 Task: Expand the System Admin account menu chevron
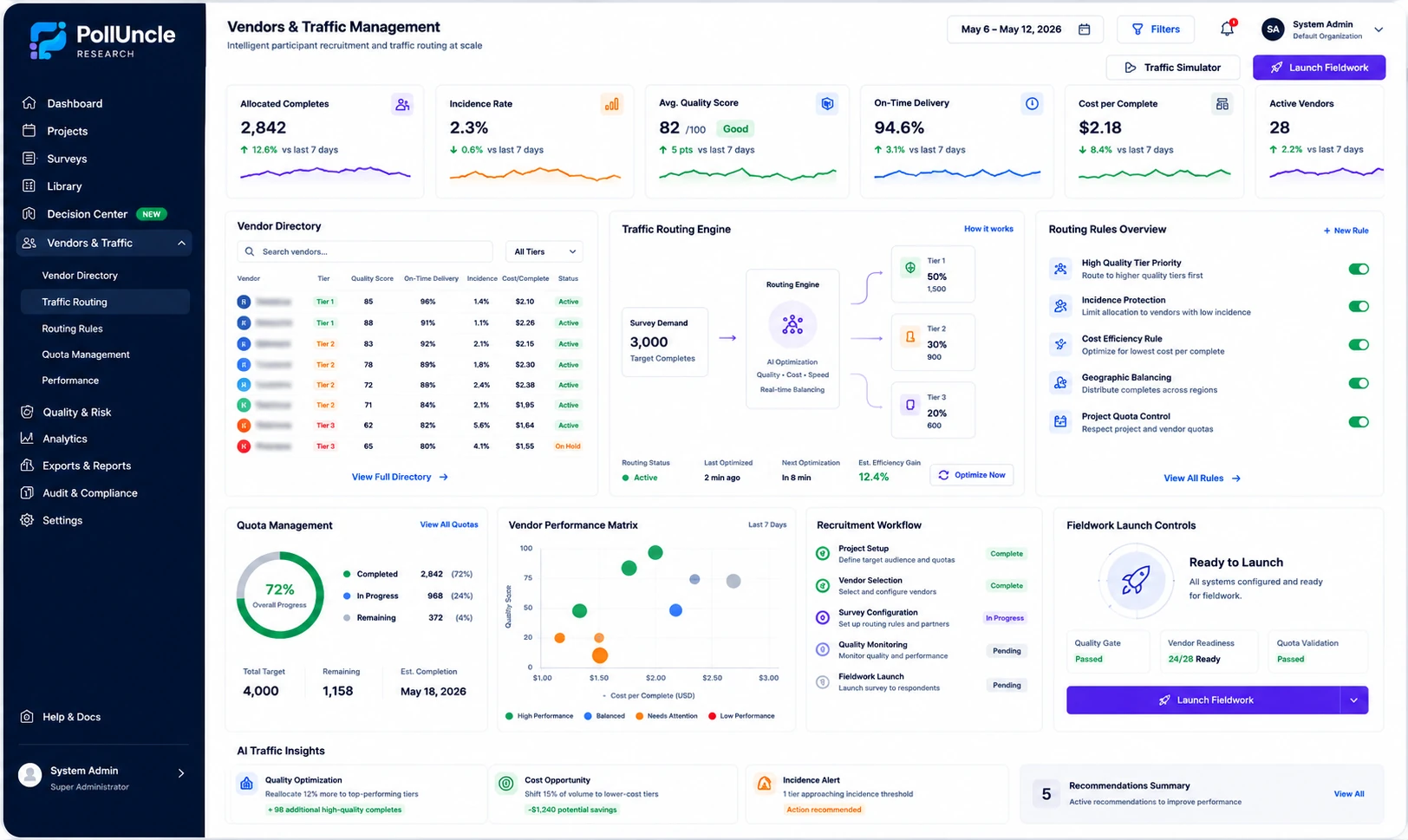pyautogui.click(x=1379, y=29)
